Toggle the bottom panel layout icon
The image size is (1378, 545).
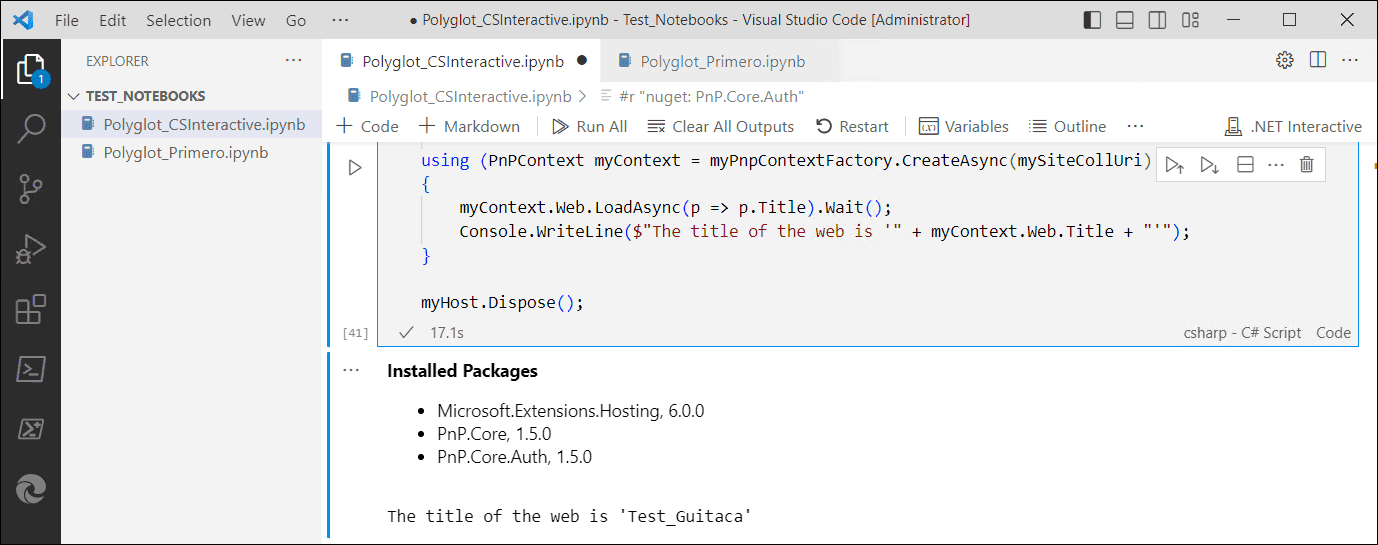1125,20
